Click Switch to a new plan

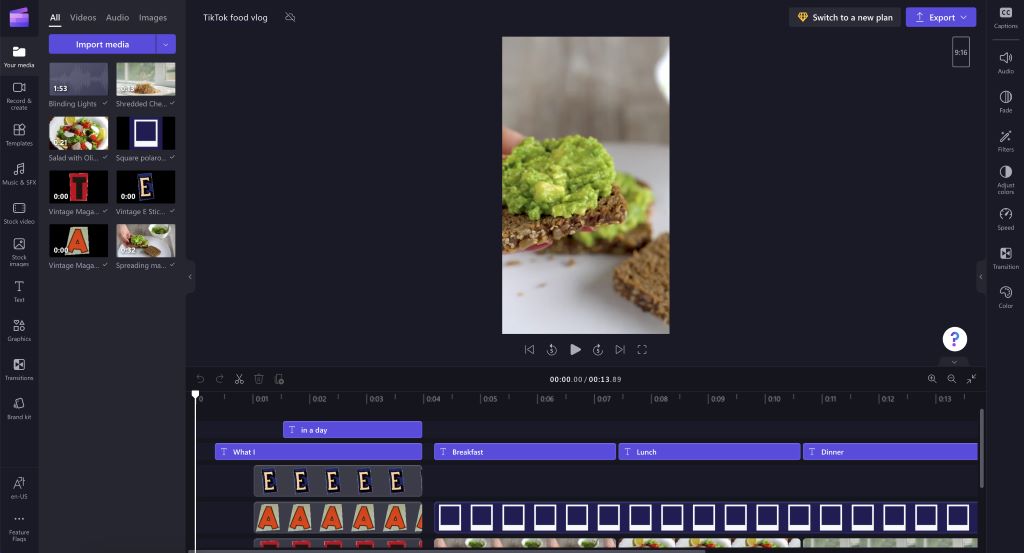click(x=845, y=18)
